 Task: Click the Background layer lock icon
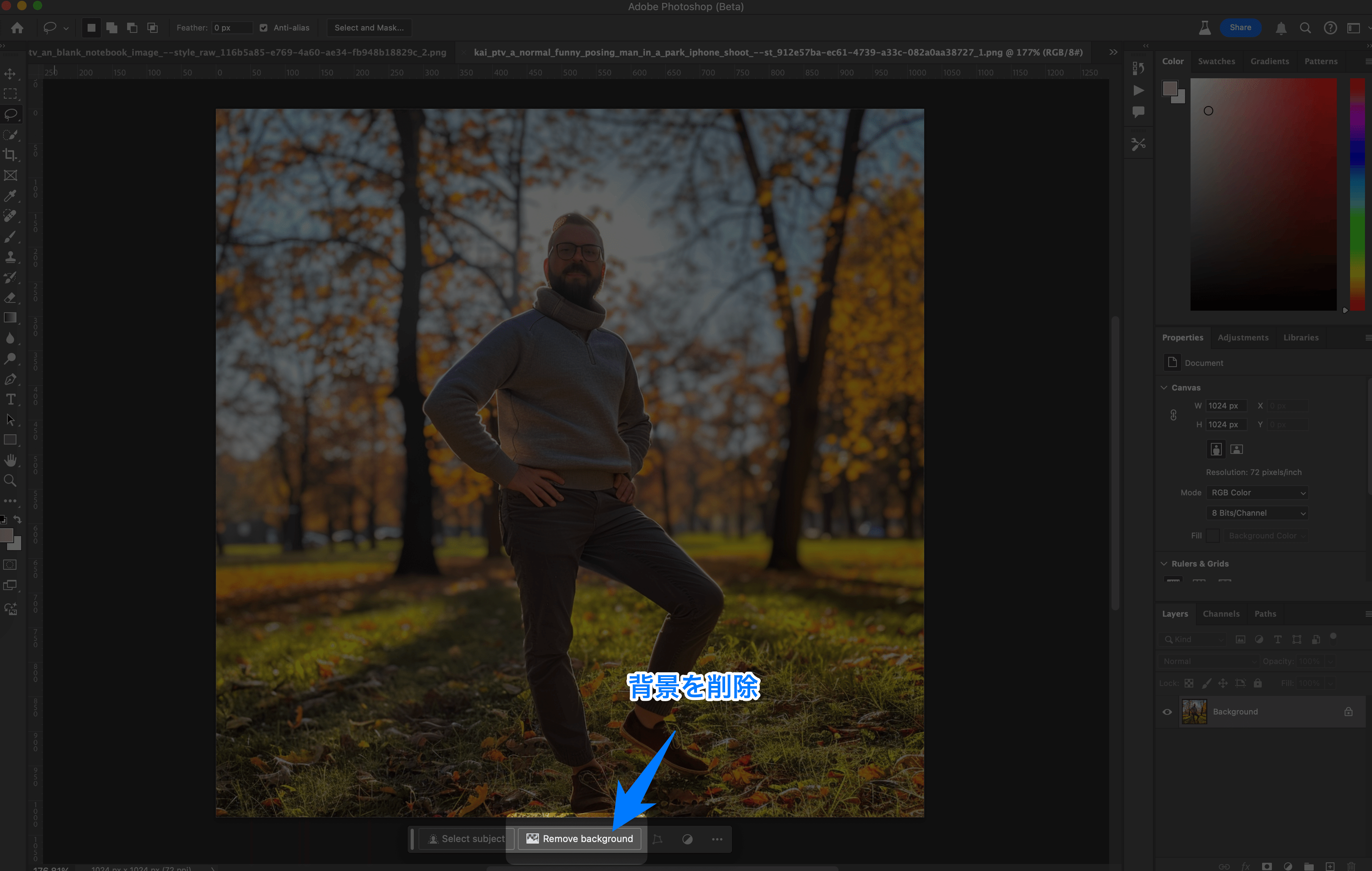point(1348,711)
